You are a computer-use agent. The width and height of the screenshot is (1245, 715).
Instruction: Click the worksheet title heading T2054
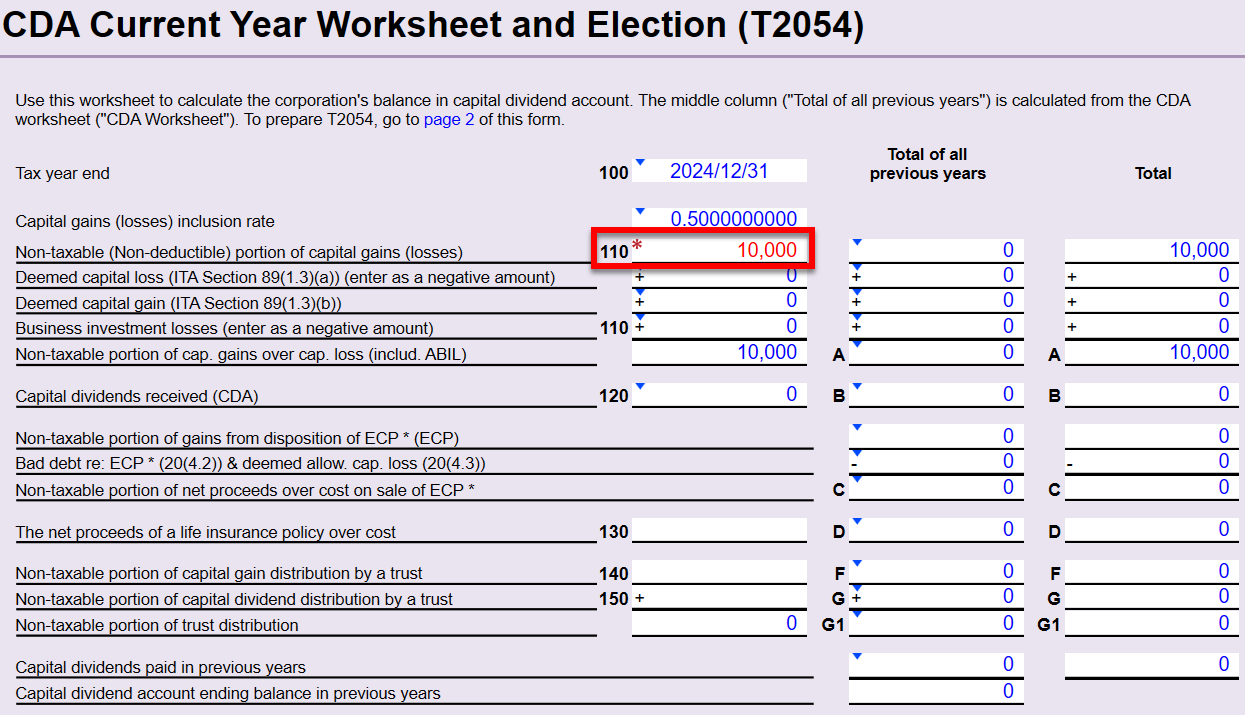click(434, 26)
